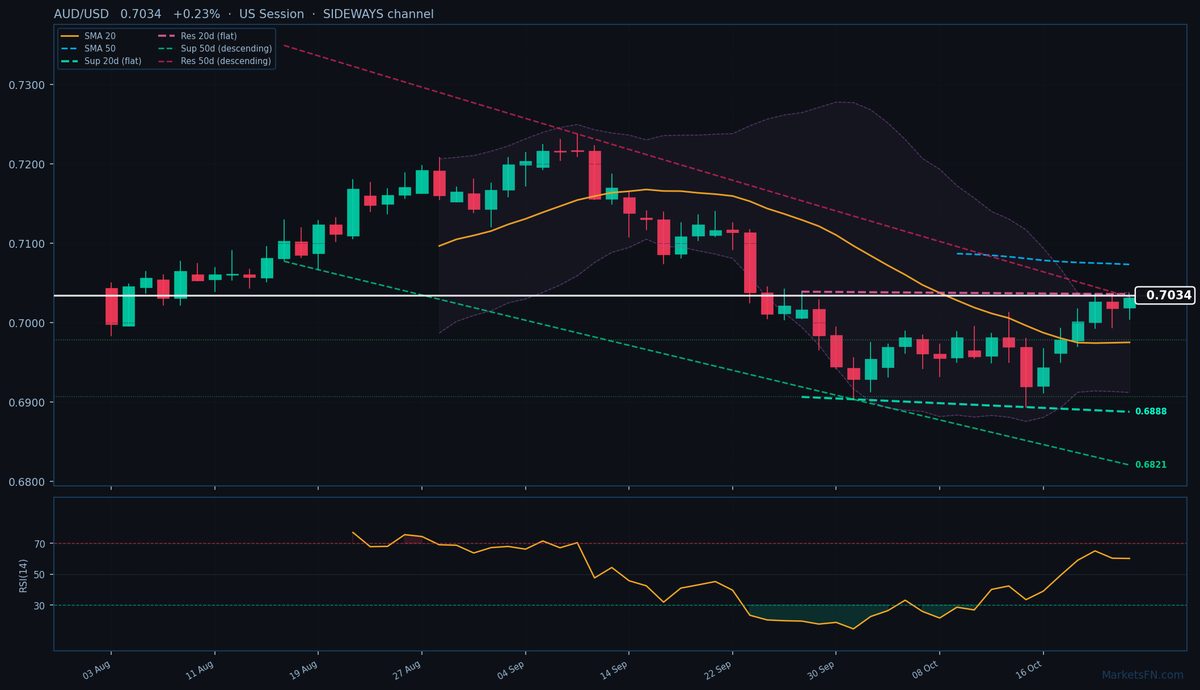Click the 0.6800 price axis label
The width and height of the screenshot is (1200, 690).
coord(27,482)
